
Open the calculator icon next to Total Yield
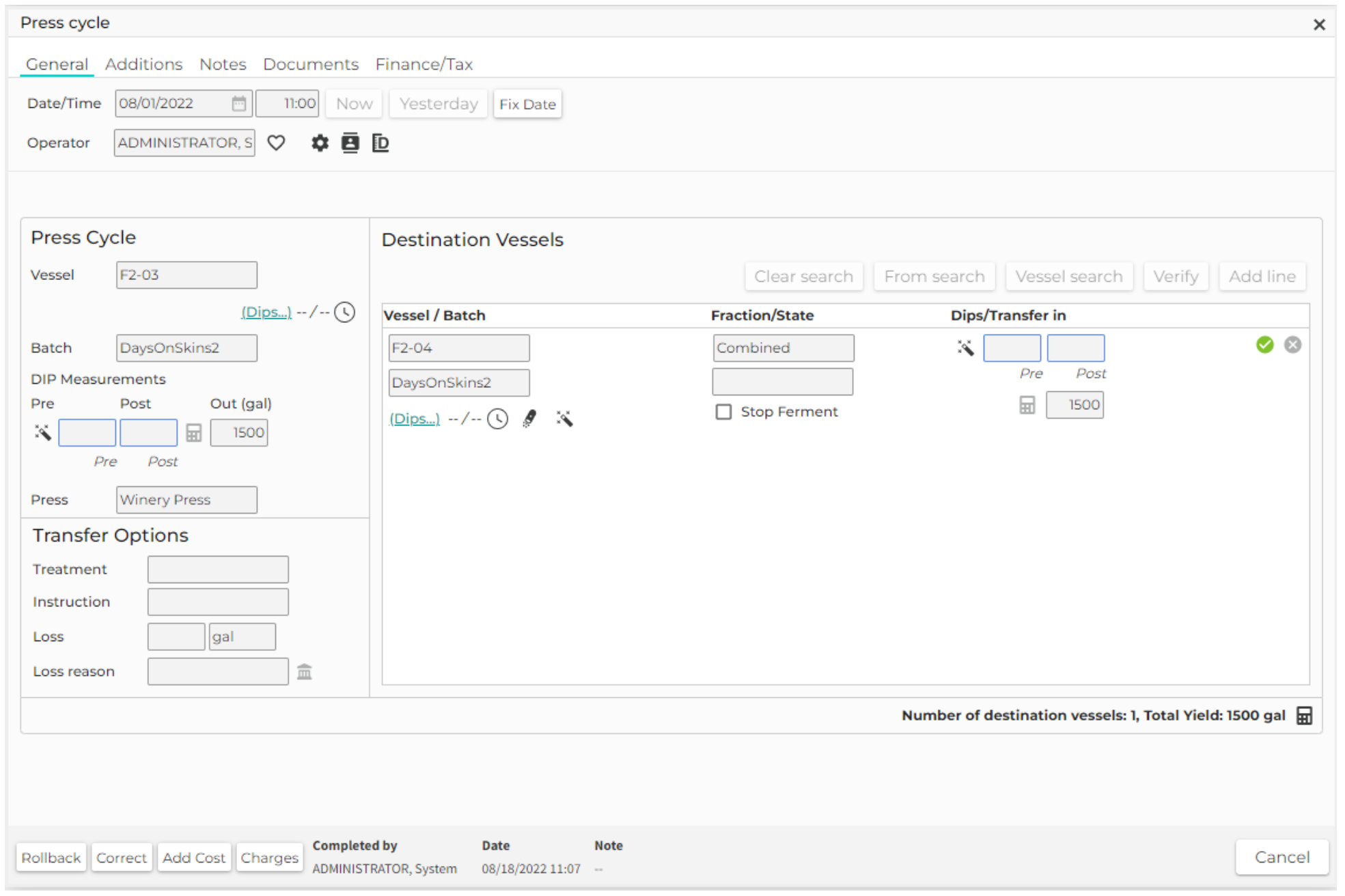1304,716
